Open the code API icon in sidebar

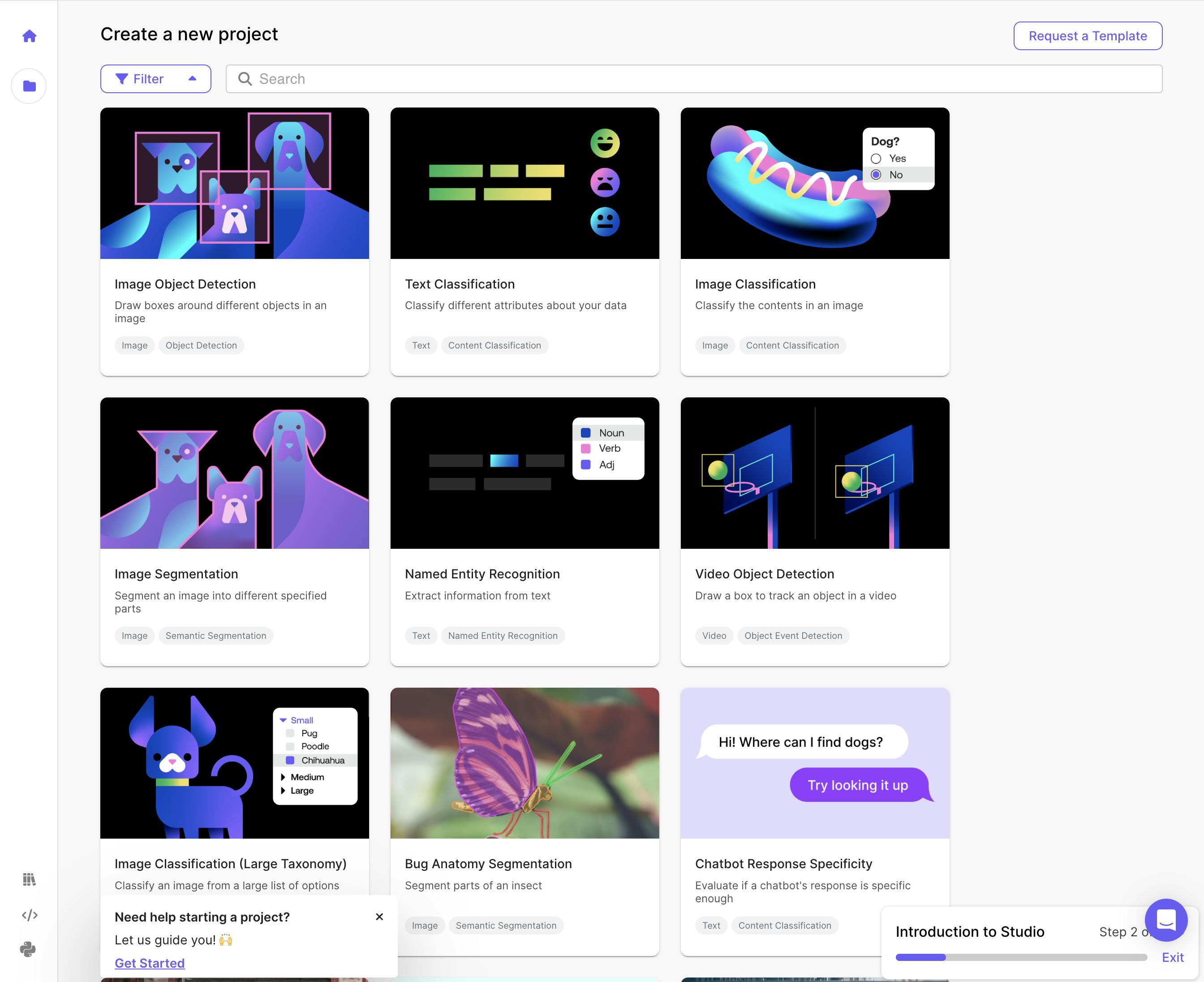[x=30, y=915]
